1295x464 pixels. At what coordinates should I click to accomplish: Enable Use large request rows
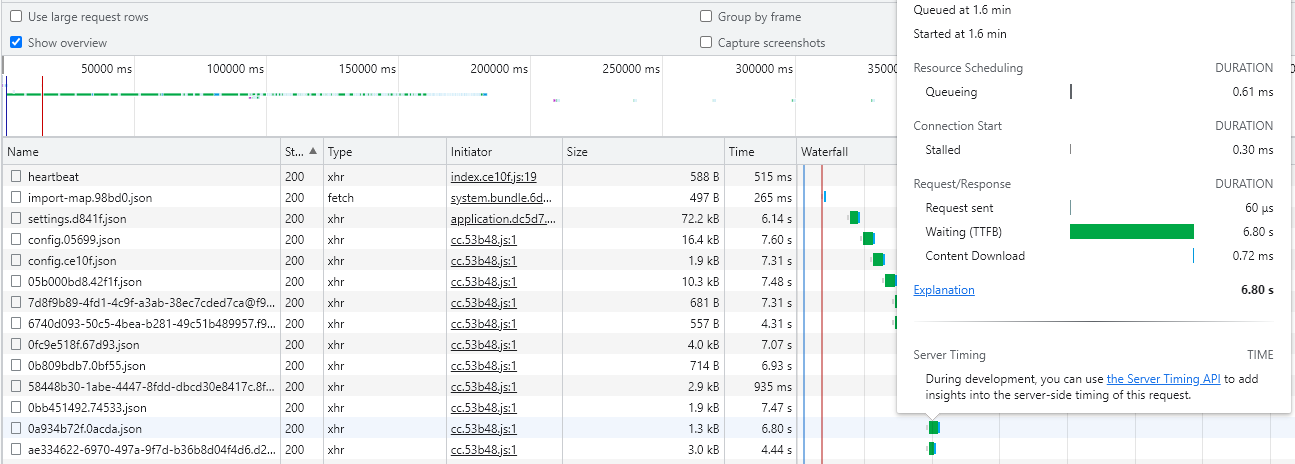pyautogui.click(x=16, y=17)
